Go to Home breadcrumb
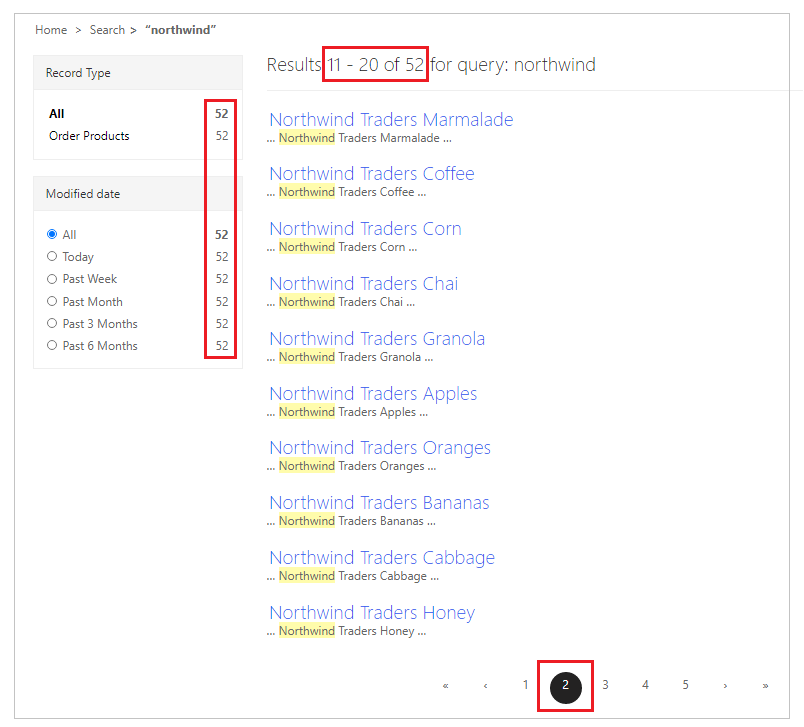The image size is (804, 727). pyautogui.click(x=51, y=30)
